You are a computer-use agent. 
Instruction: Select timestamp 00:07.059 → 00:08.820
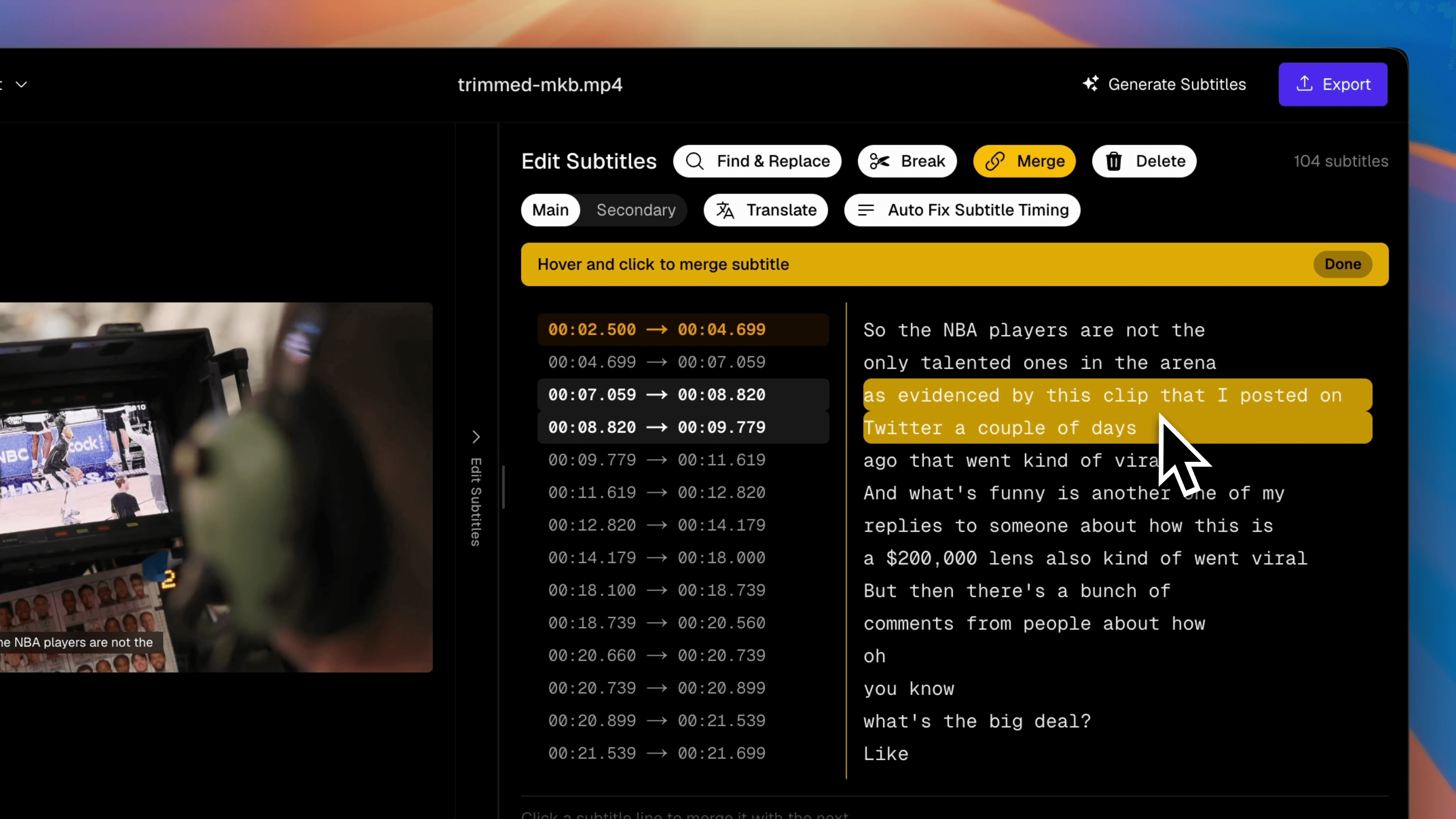[x=683, y=394]
